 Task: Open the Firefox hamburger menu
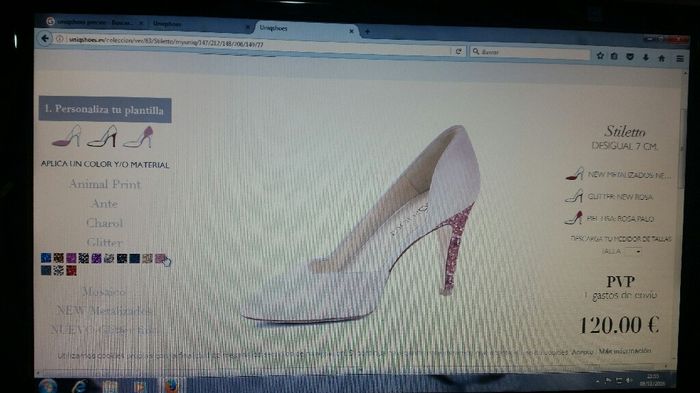pos(679,59)
